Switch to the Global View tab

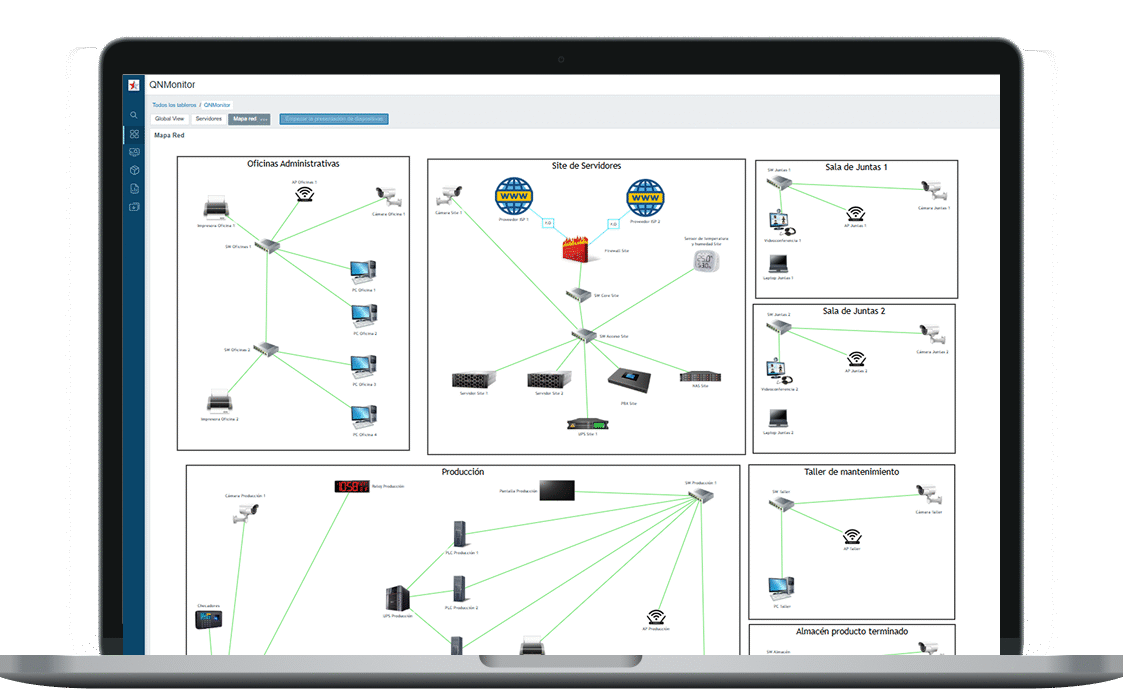click(169, 119)
